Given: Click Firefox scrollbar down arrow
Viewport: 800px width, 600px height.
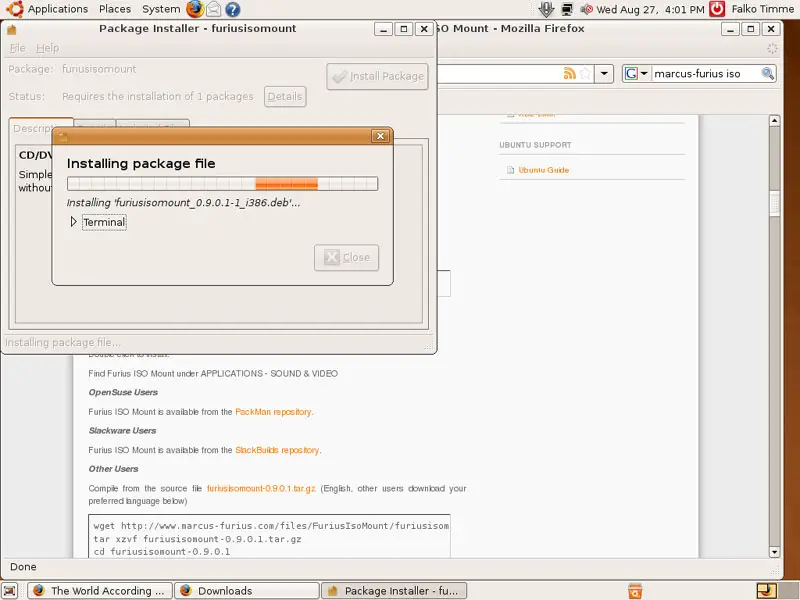Looking at the screenshot, I should [774, 552].
